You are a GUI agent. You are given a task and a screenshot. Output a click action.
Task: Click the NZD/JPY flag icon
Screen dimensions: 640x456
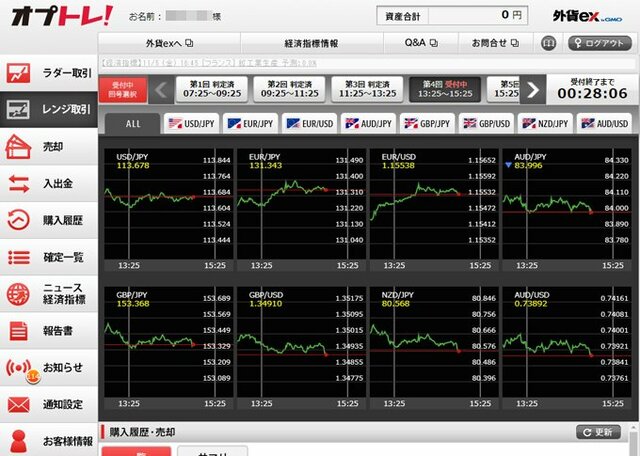(x=529, y=123)
